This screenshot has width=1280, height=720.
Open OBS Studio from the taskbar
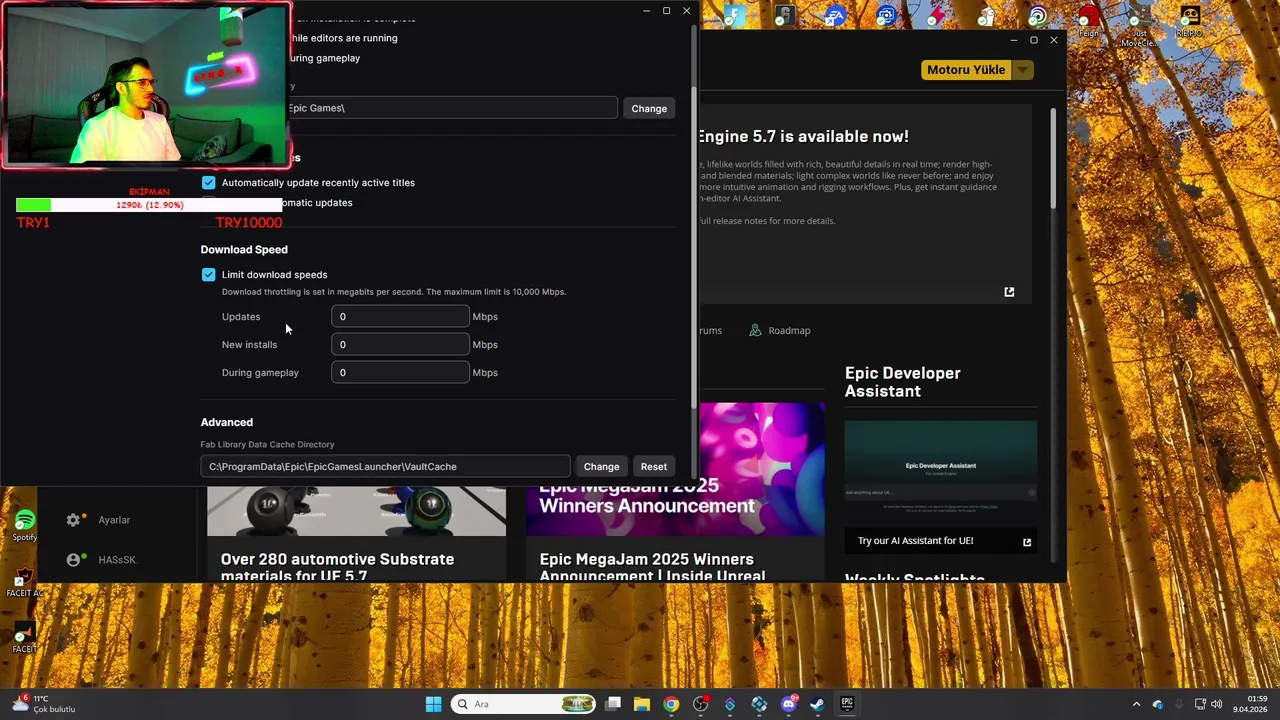tap(700, 704)
